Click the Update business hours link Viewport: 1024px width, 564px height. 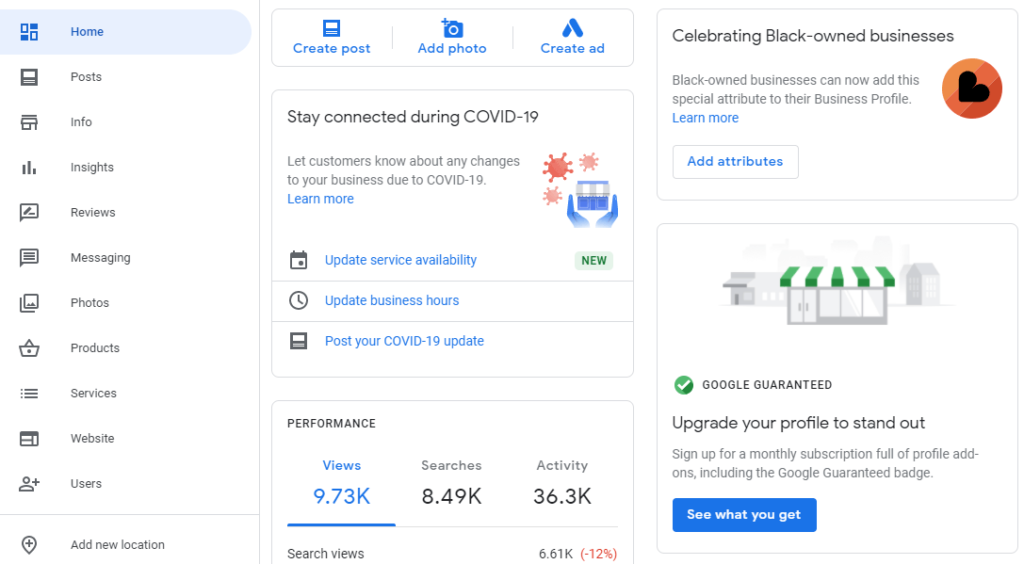coord(391,301)
